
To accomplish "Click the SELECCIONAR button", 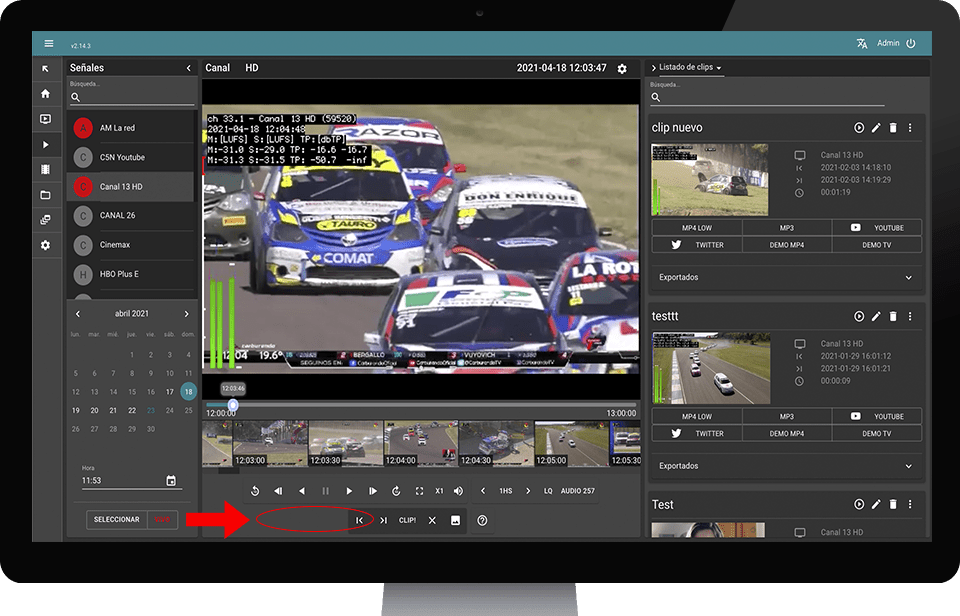I will coord(116,520).
